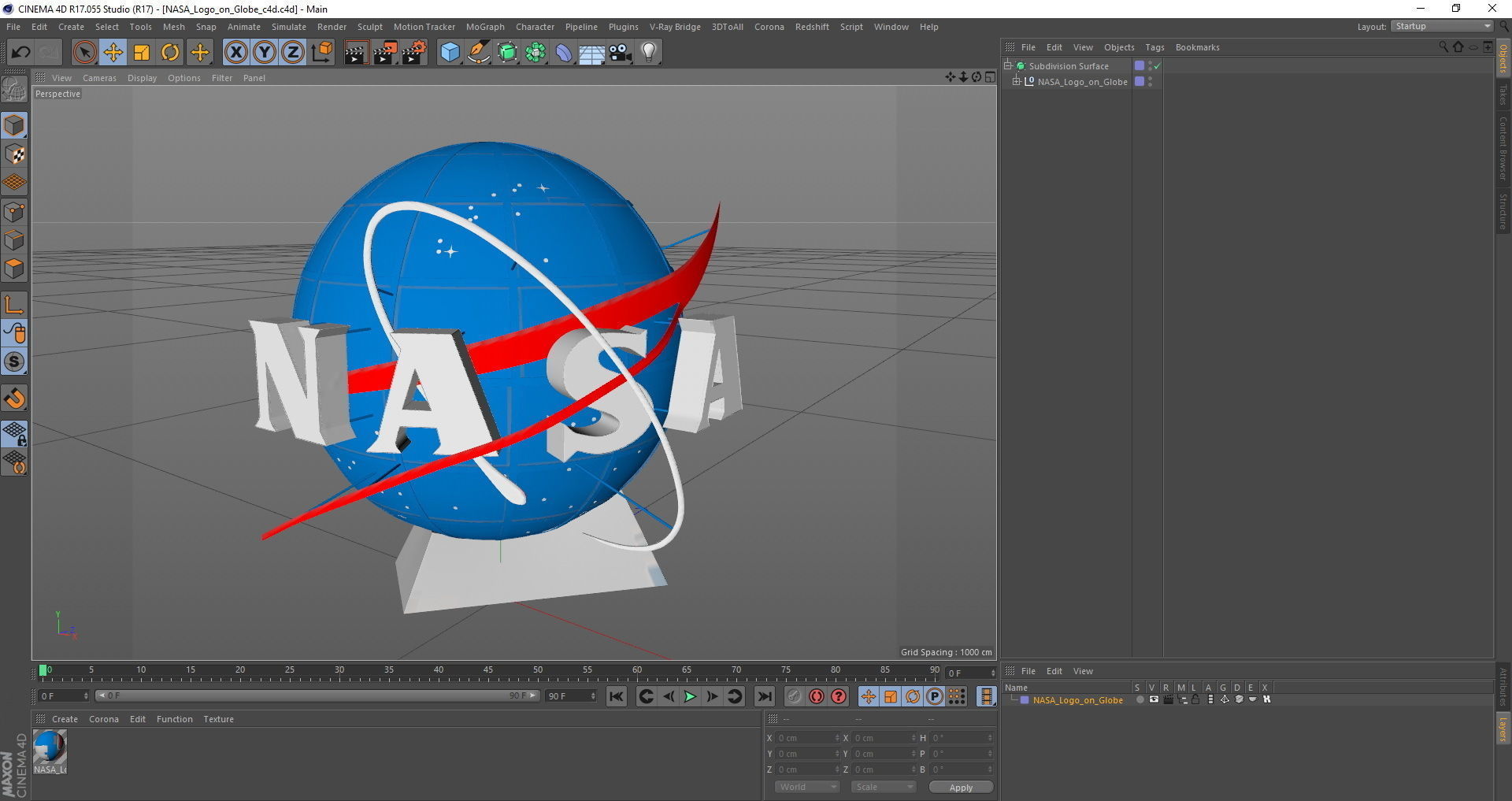Add a Floor environment object
The height and width of the screenshot is (801, 1512).
click(x=591, y=53)
